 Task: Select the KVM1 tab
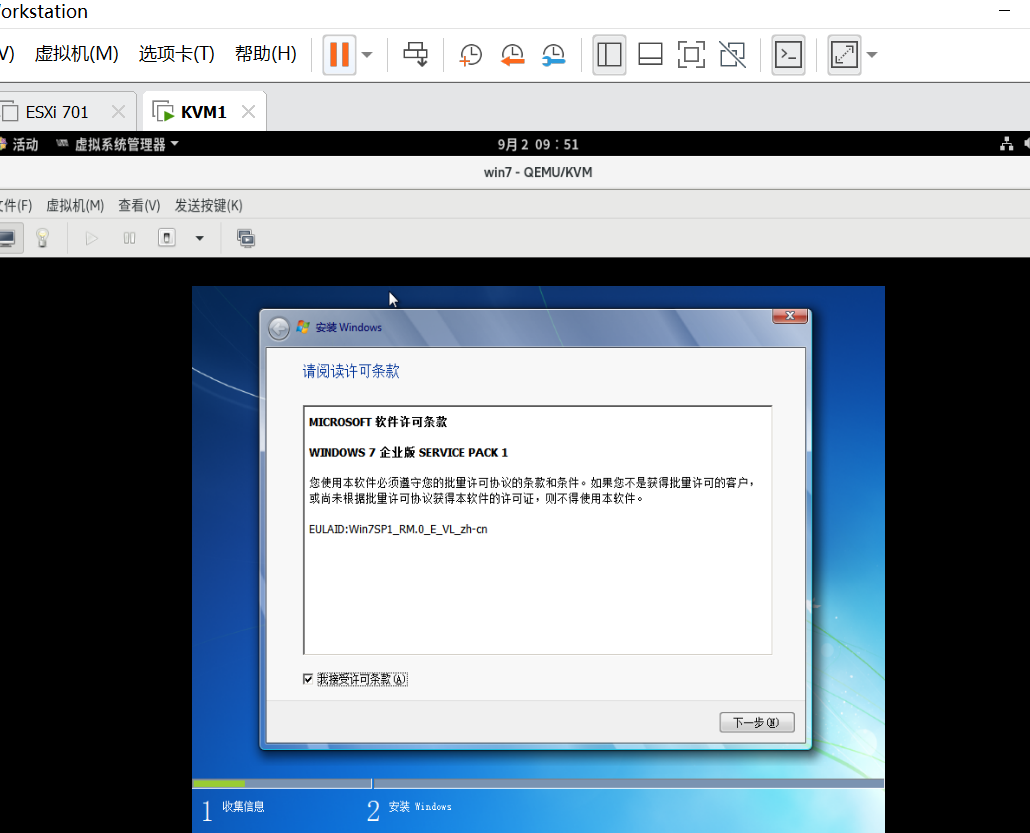(x=203, y=112)
